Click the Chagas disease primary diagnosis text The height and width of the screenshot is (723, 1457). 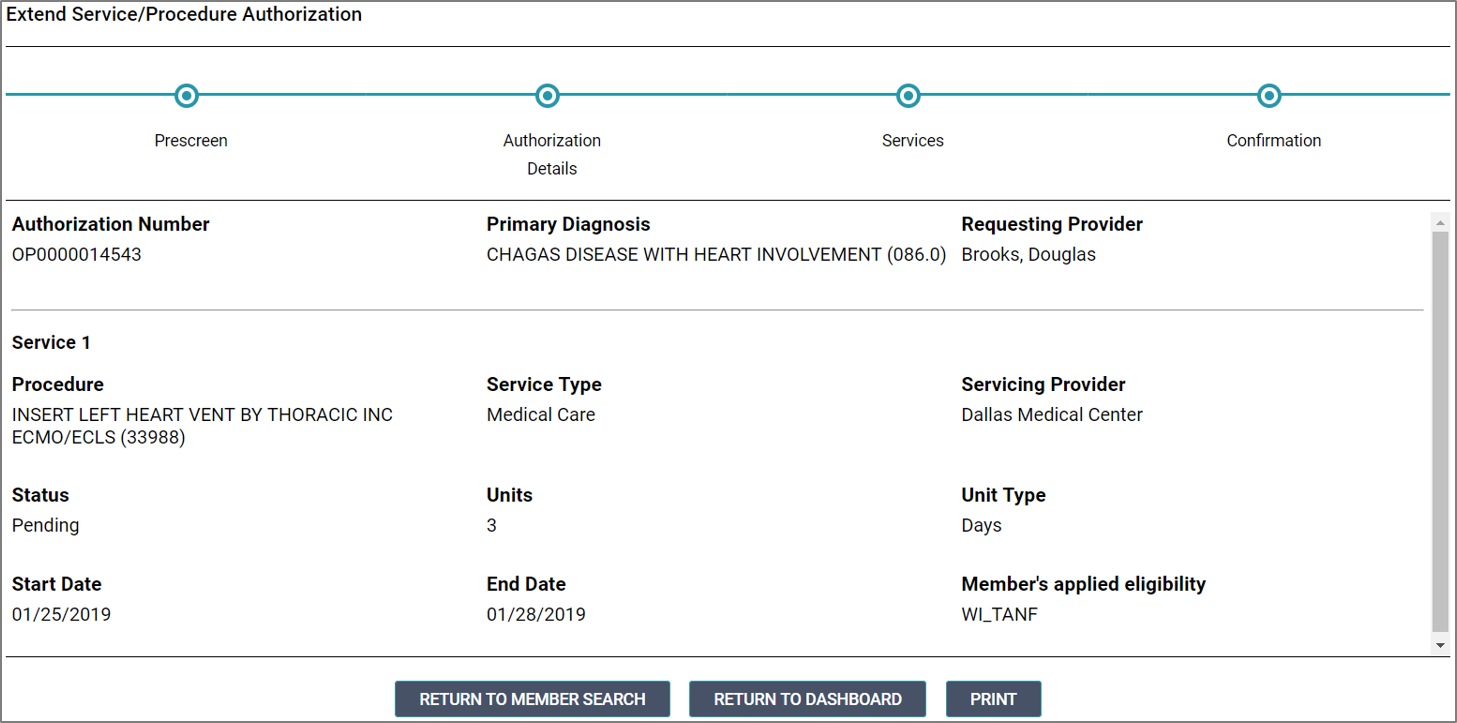click(716, 255)
